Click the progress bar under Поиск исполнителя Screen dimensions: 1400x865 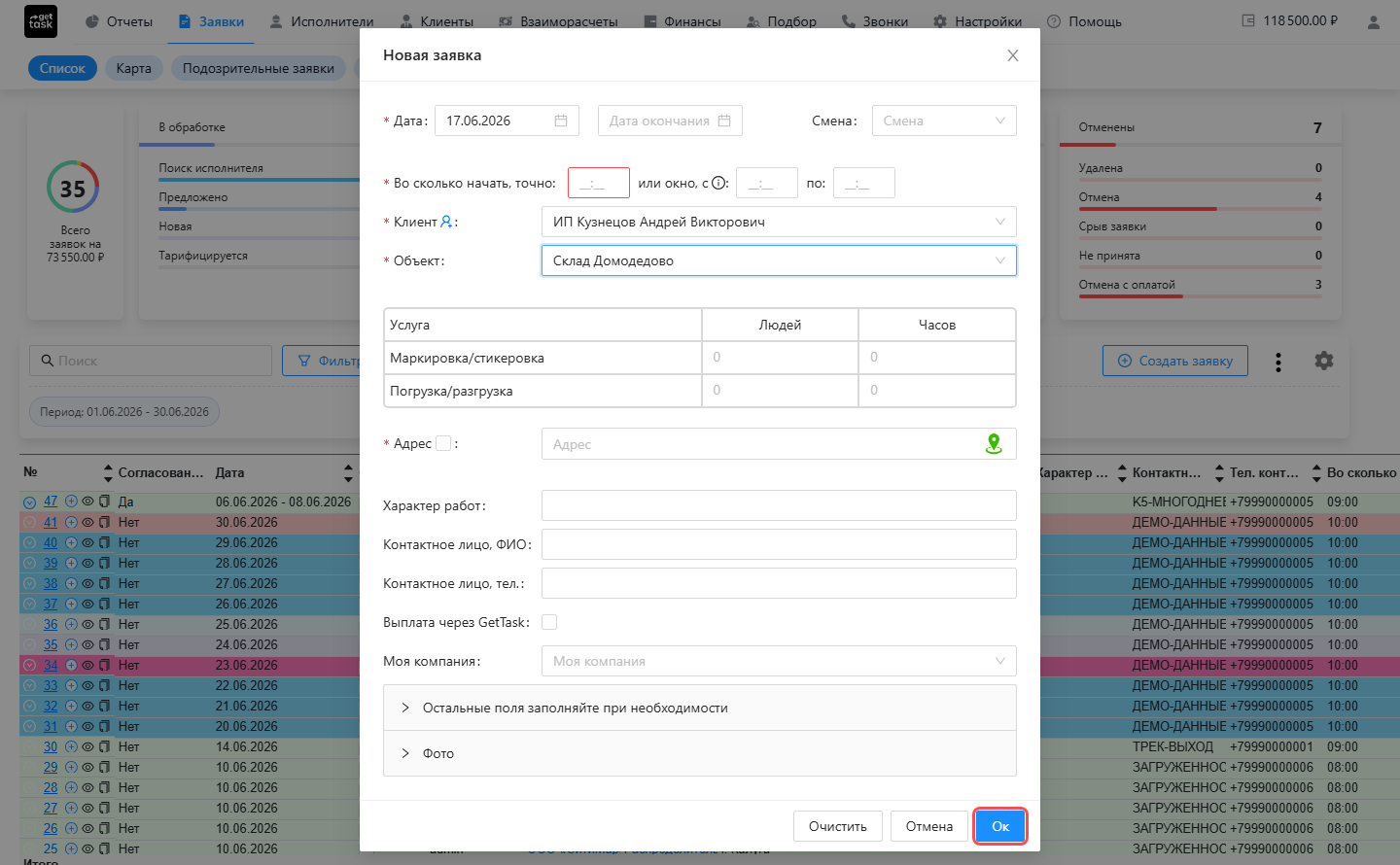[x=260, y=180]
